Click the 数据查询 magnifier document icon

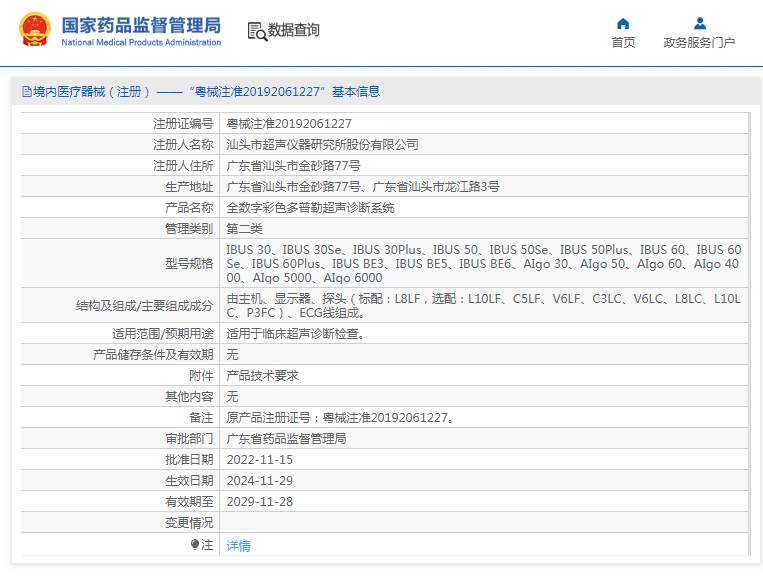tap(256, 31)
